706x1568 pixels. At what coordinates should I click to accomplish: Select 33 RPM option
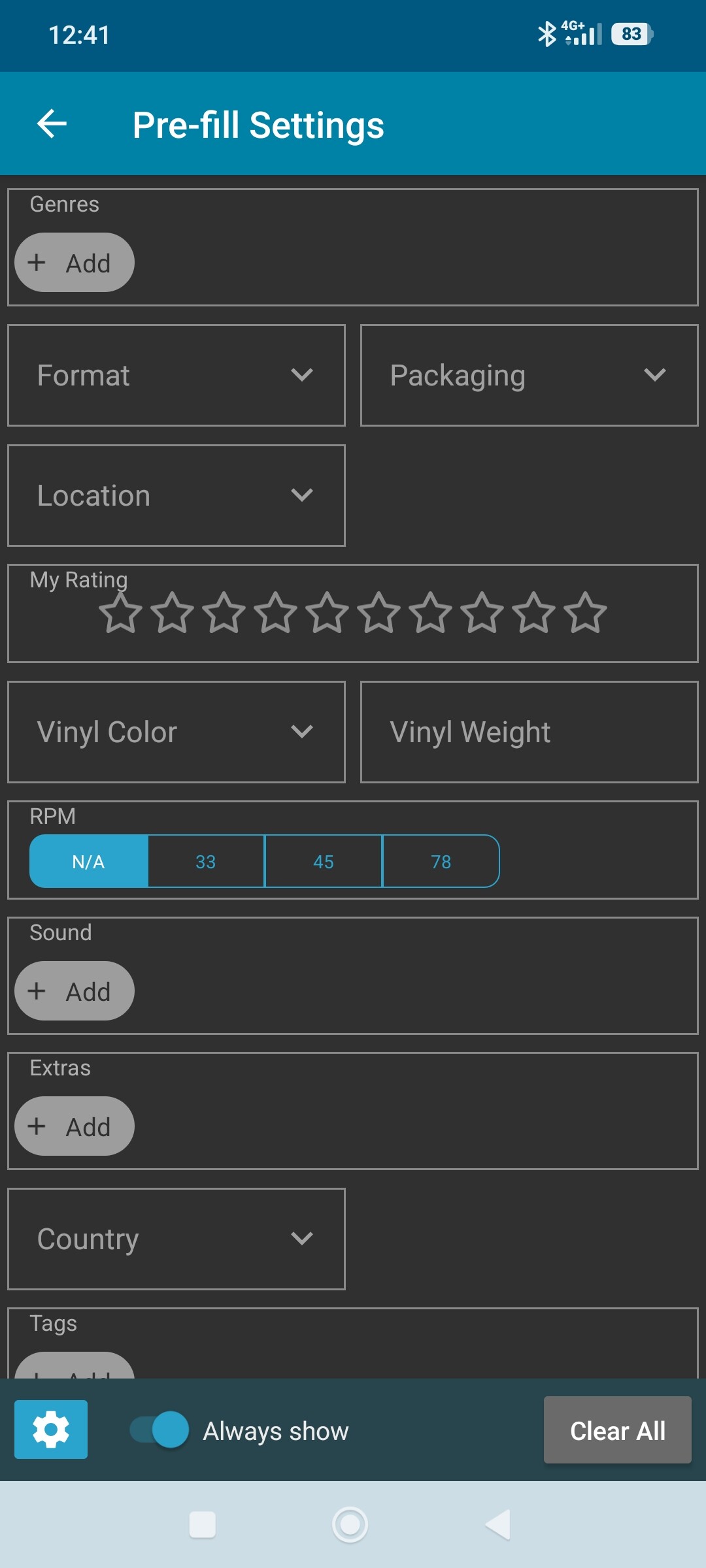point(206,861)
